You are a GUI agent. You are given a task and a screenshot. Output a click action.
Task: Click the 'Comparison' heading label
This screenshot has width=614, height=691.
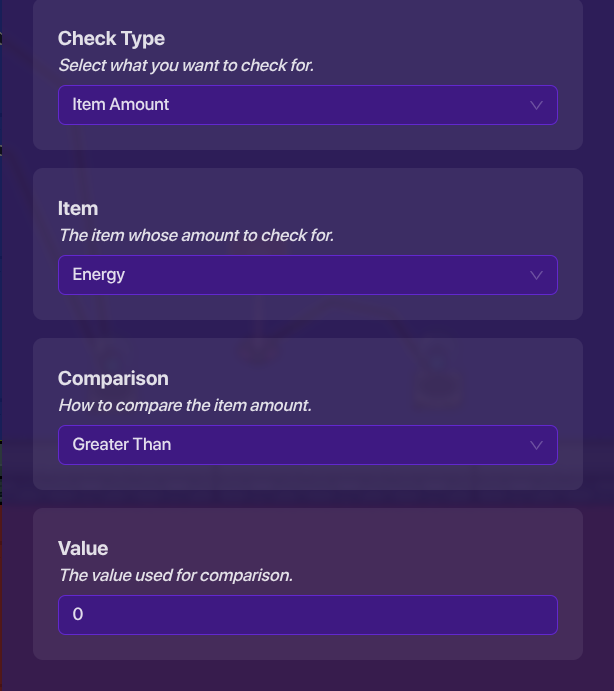pos(113,379)
